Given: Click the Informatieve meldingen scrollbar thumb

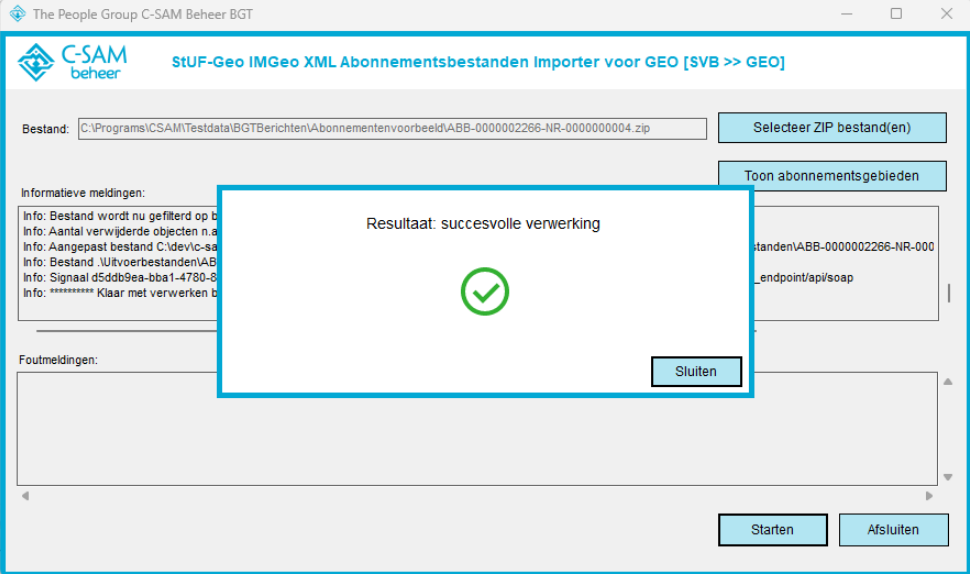Looking at the screenshot, I should [x=949, y=293].
